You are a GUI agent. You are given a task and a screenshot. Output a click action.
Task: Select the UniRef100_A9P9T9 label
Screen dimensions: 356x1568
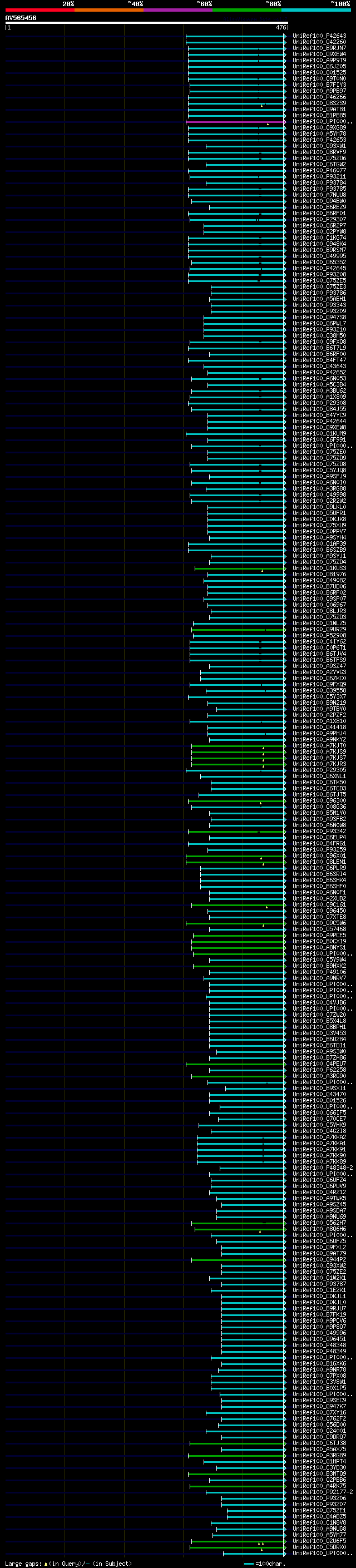tap(319, 60)
